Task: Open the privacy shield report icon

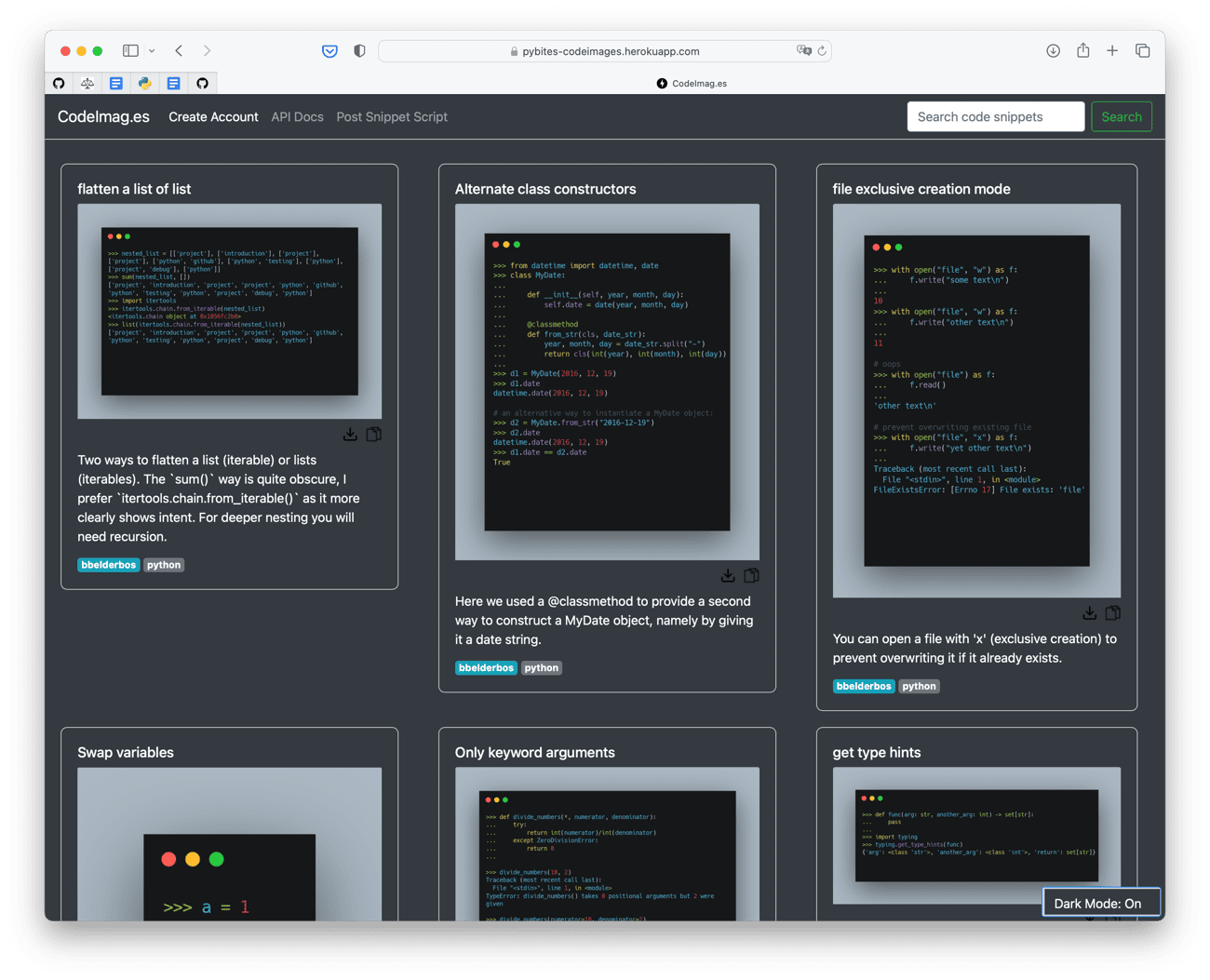Action: 359,51
